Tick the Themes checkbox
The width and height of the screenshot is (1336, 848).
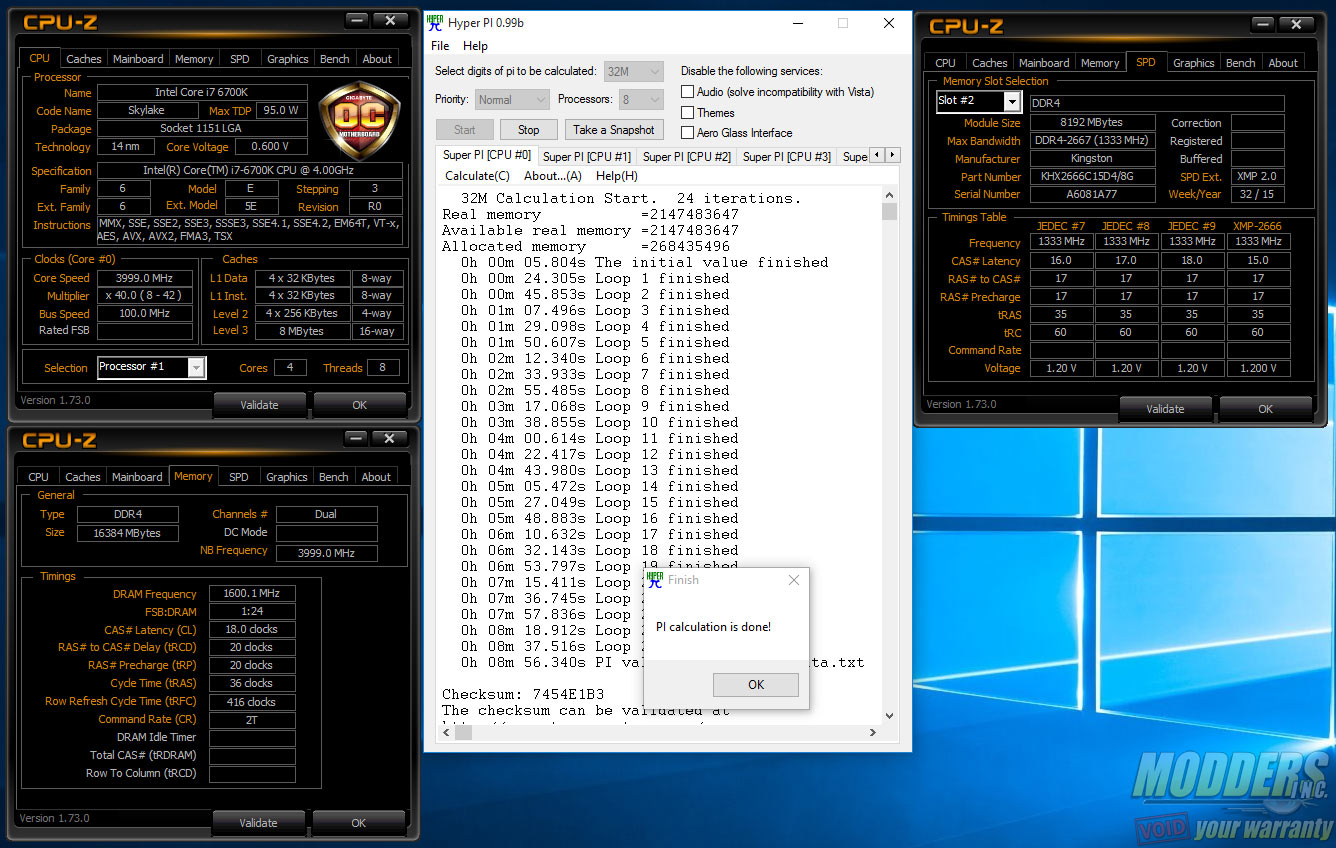coord(687,112)
